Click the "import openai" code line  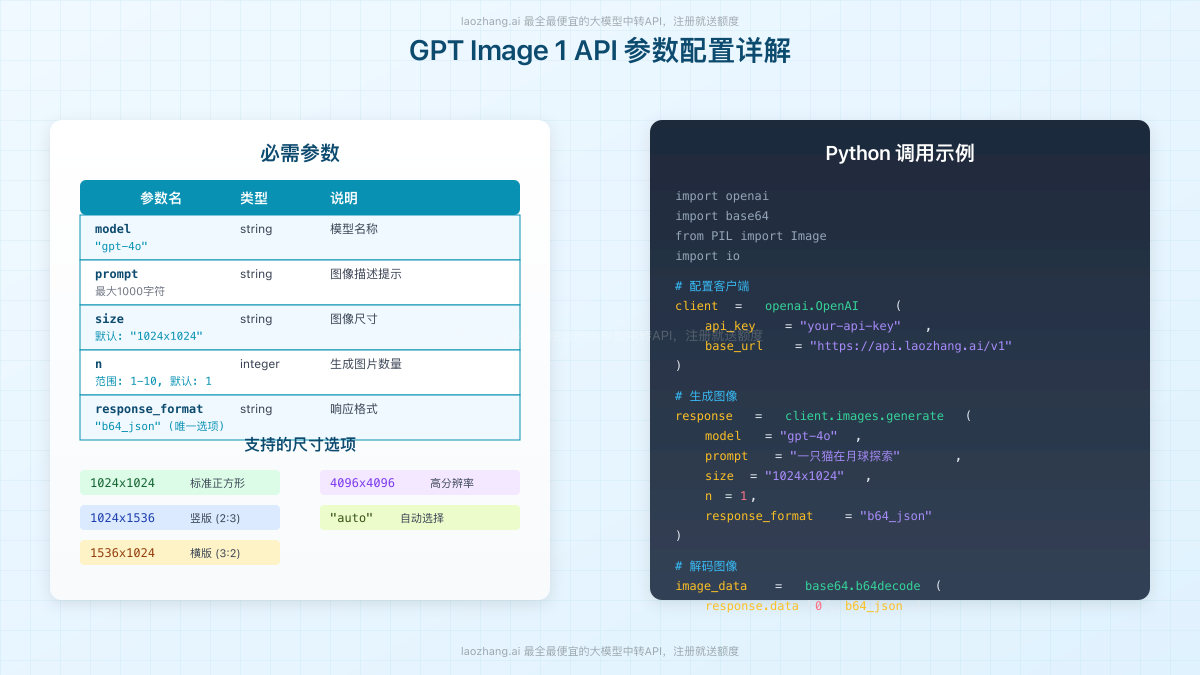point(722,196)
